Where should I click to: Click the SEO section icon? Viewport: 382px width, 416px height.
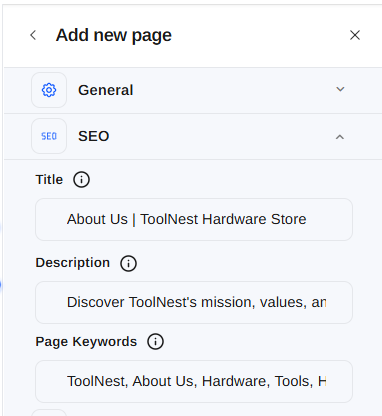pos(49,136)
